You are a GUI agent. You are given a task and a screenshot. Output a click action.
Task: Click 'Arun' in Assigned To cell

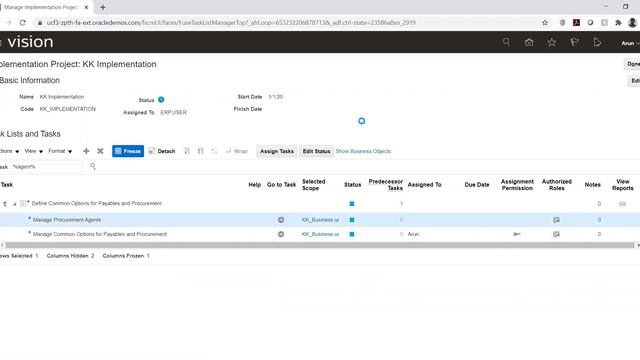pyautogui.click(x=413, y=234)
